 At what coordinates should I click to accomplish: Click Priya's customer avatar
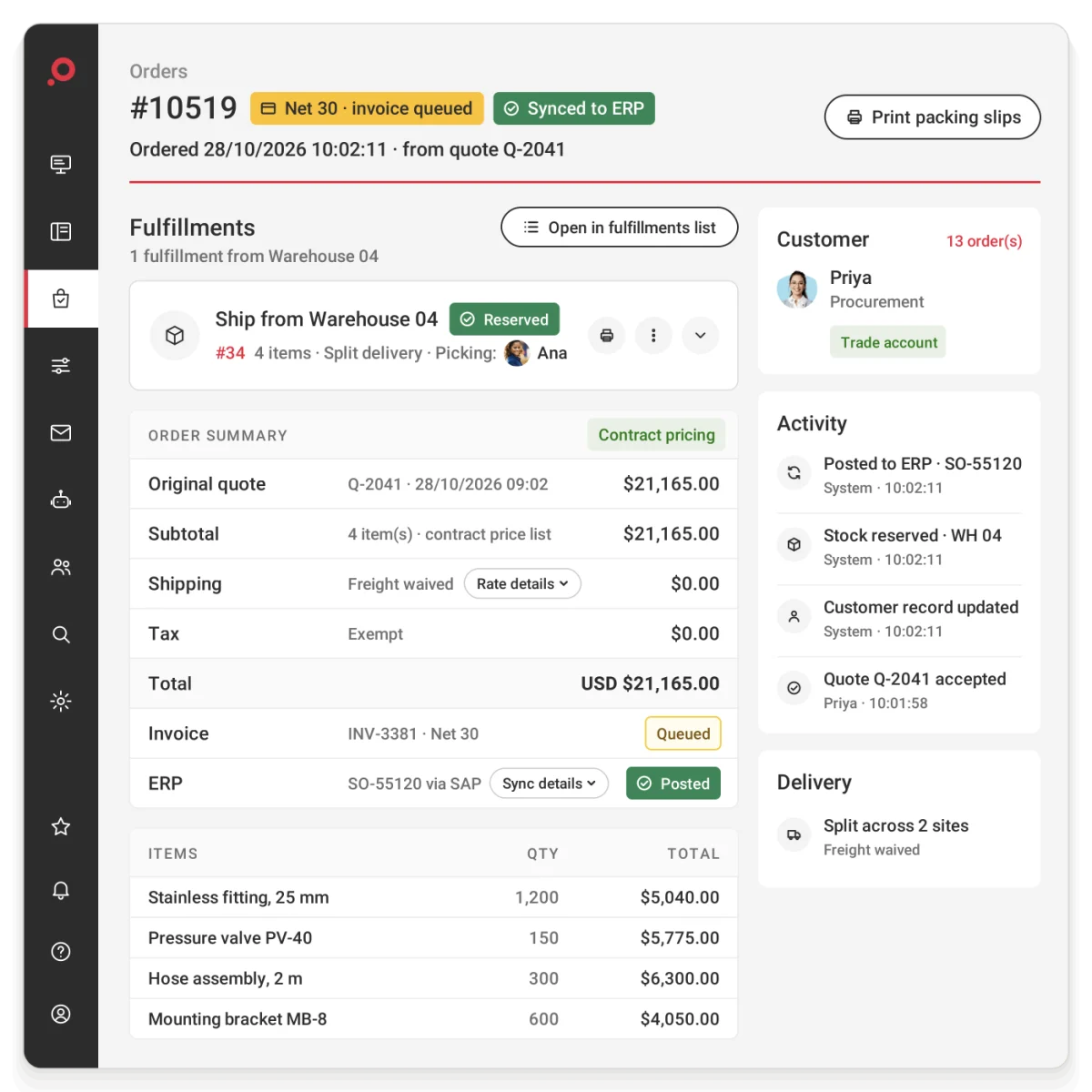797,289
